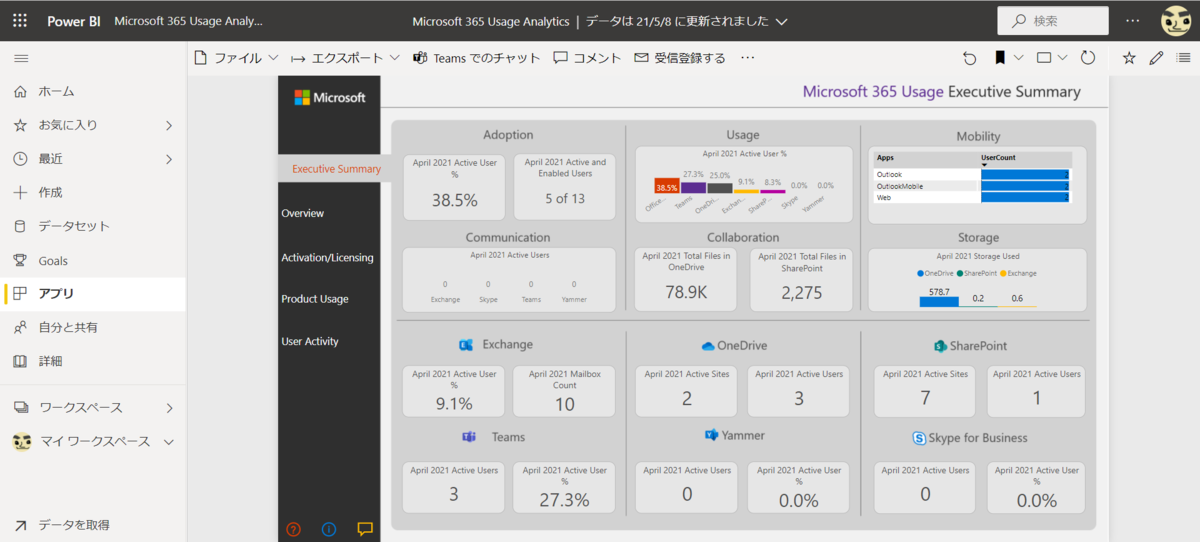Click the Exchange logo icon
1200x542 pixels.
point(466,345)
